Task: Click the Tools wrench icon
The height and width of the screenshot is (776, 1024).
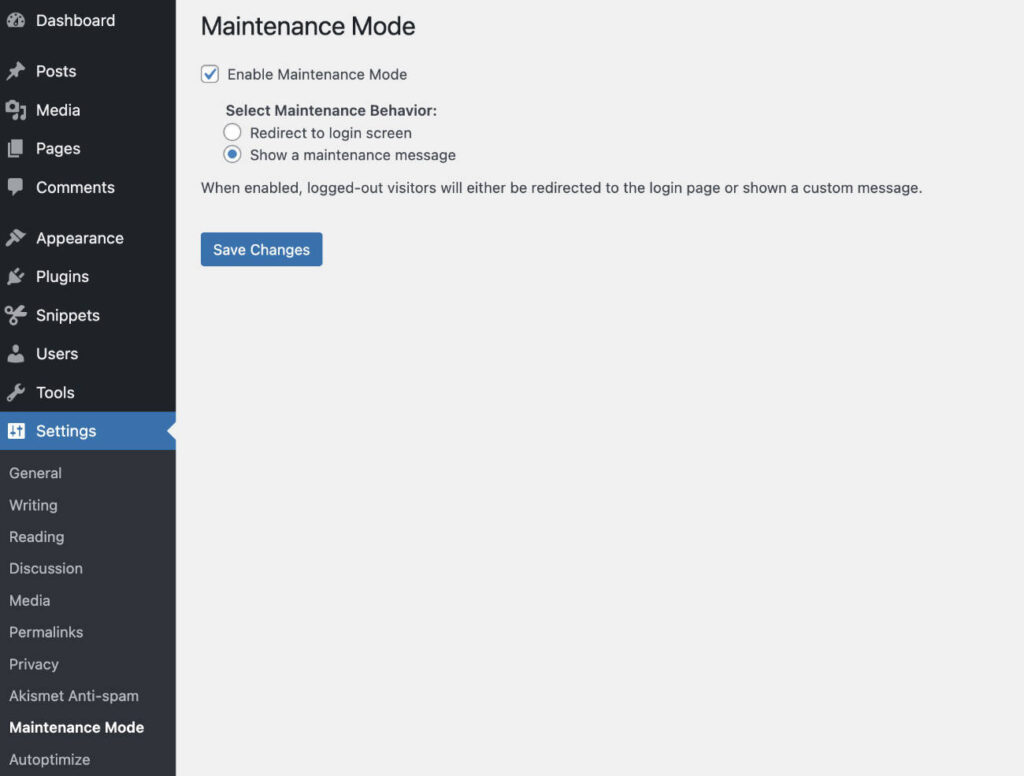Action: pos(16,392)
